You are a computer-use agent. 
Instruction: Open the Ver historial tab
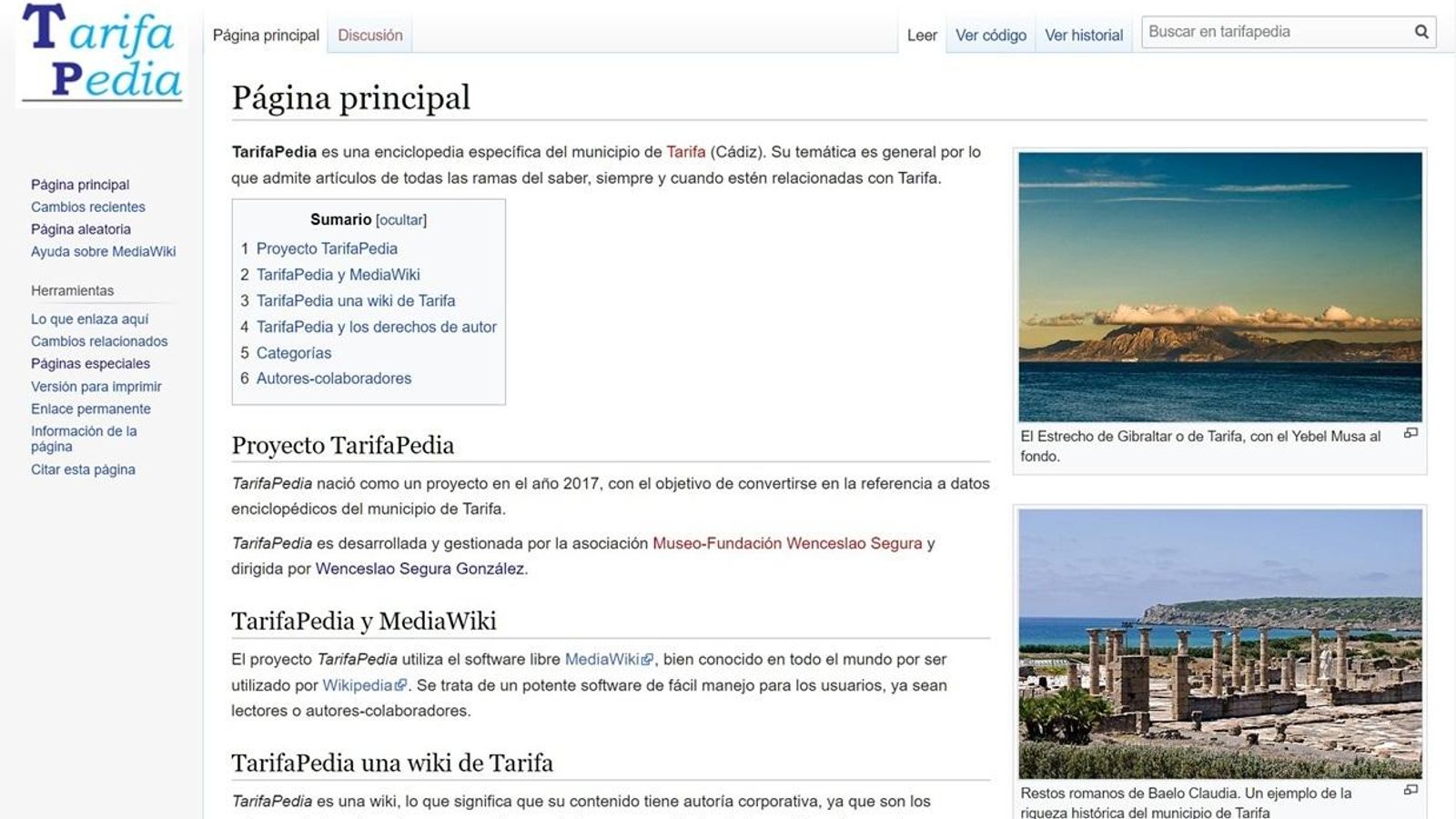pos(1084,35)
